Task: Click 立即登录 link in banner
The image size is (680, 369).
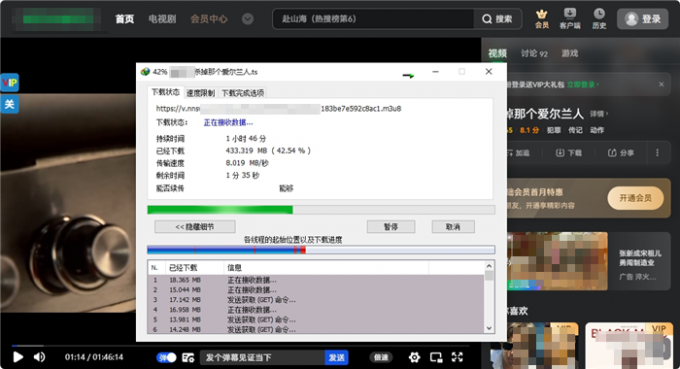Action: 583,85
